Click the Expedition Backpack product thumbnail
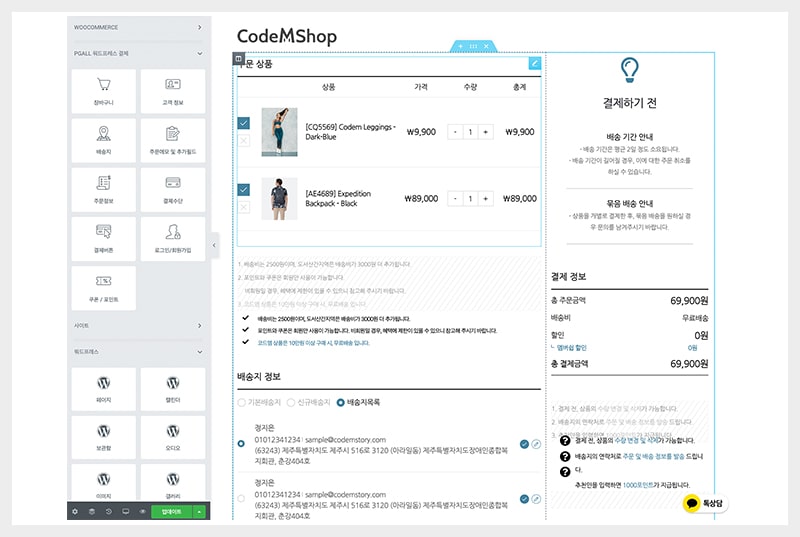This screenshot has width=800, height=537. click(x=279, y=198)
